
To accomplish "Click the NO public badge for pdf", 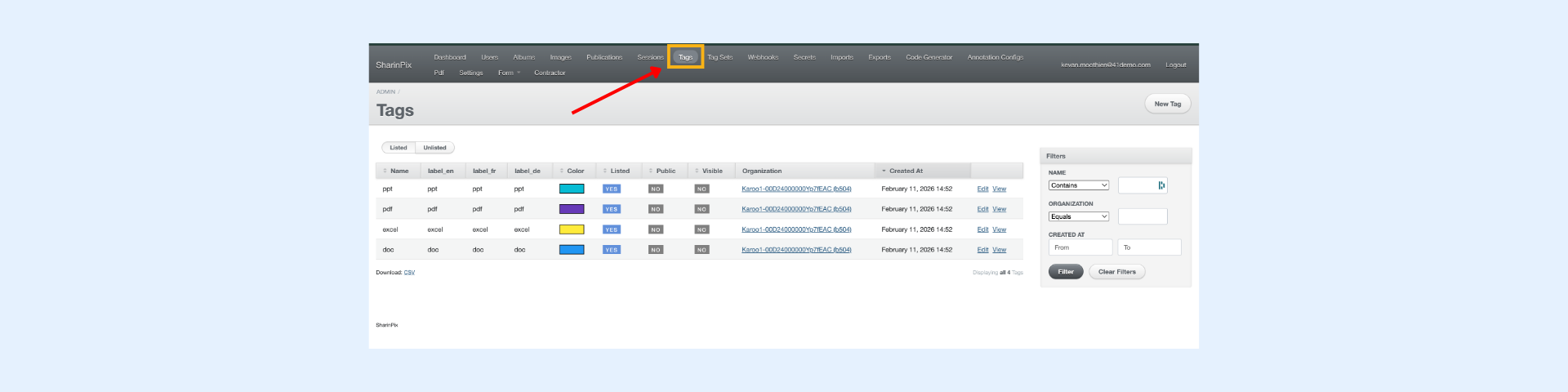I will 655,209.
